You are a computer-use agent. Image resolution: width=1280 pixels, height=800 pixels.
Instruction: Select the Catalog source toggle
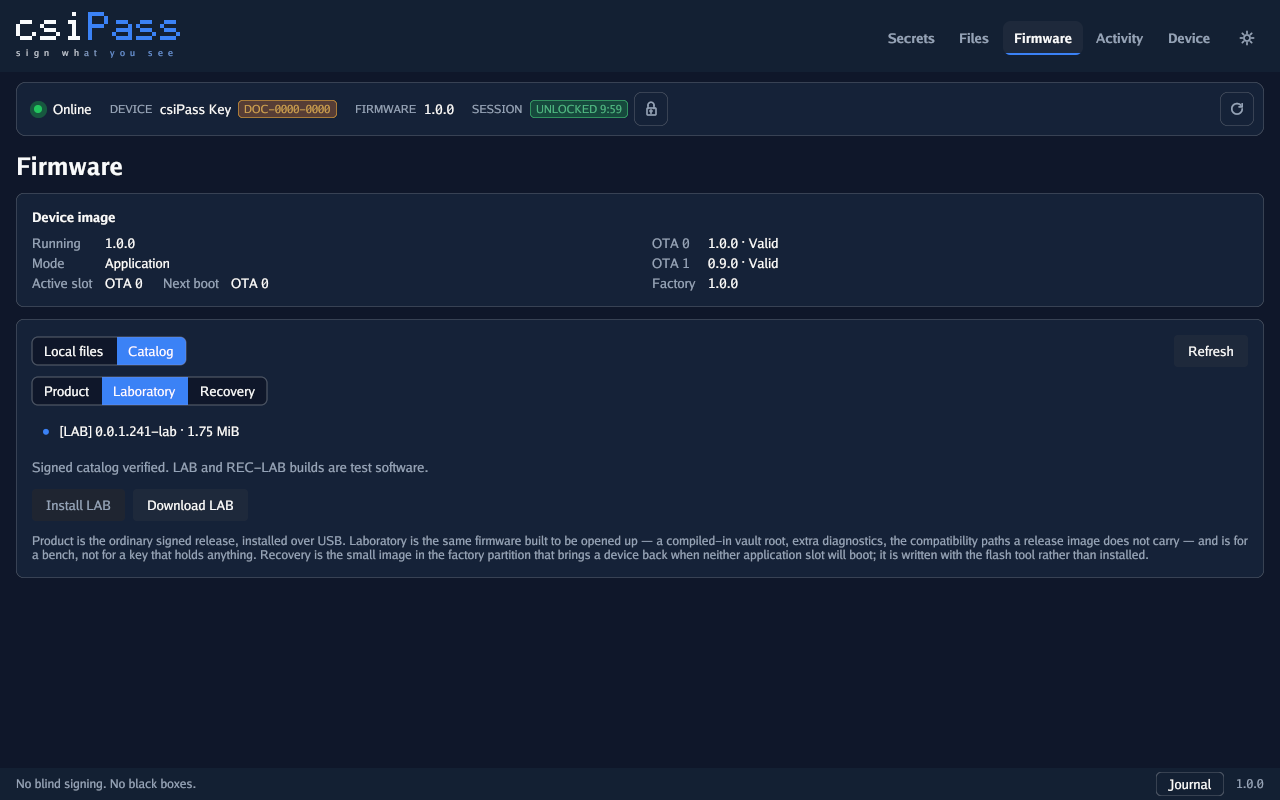151,351
